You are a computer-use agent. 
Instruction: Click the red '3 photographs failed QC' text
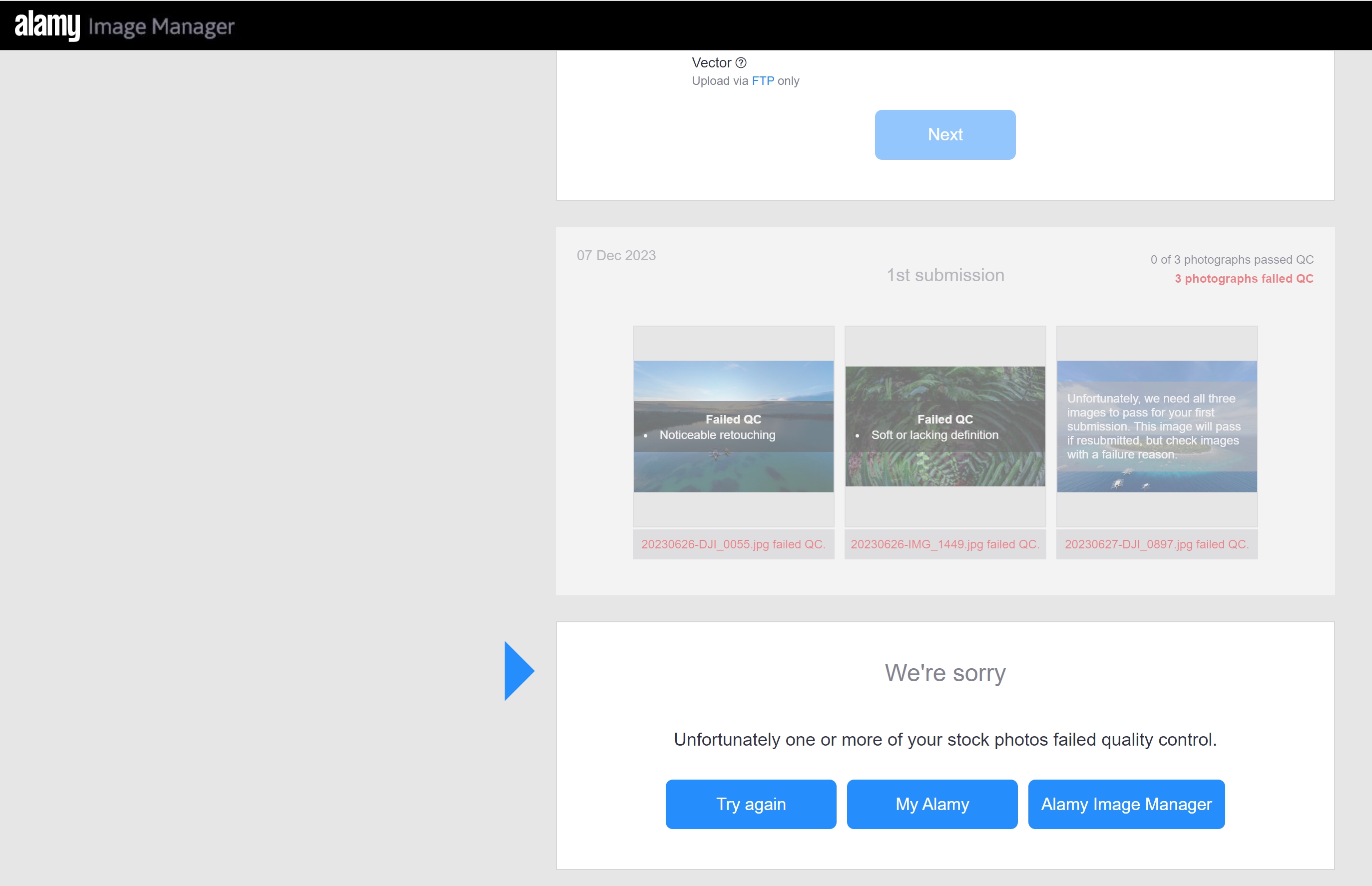(1244, 279)
